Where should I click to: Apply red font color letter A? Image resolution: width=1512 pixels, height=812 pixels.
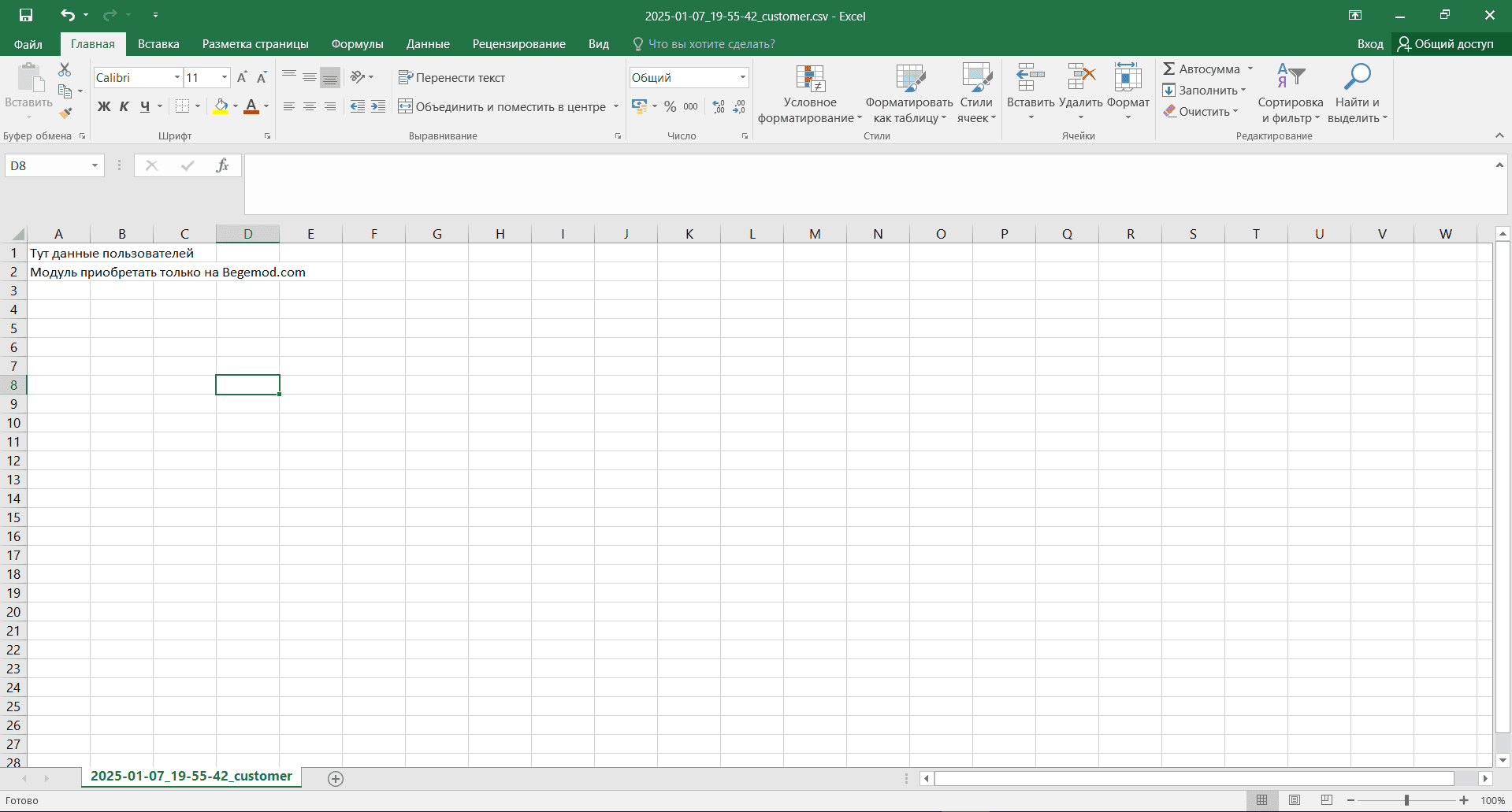point(251,106)
